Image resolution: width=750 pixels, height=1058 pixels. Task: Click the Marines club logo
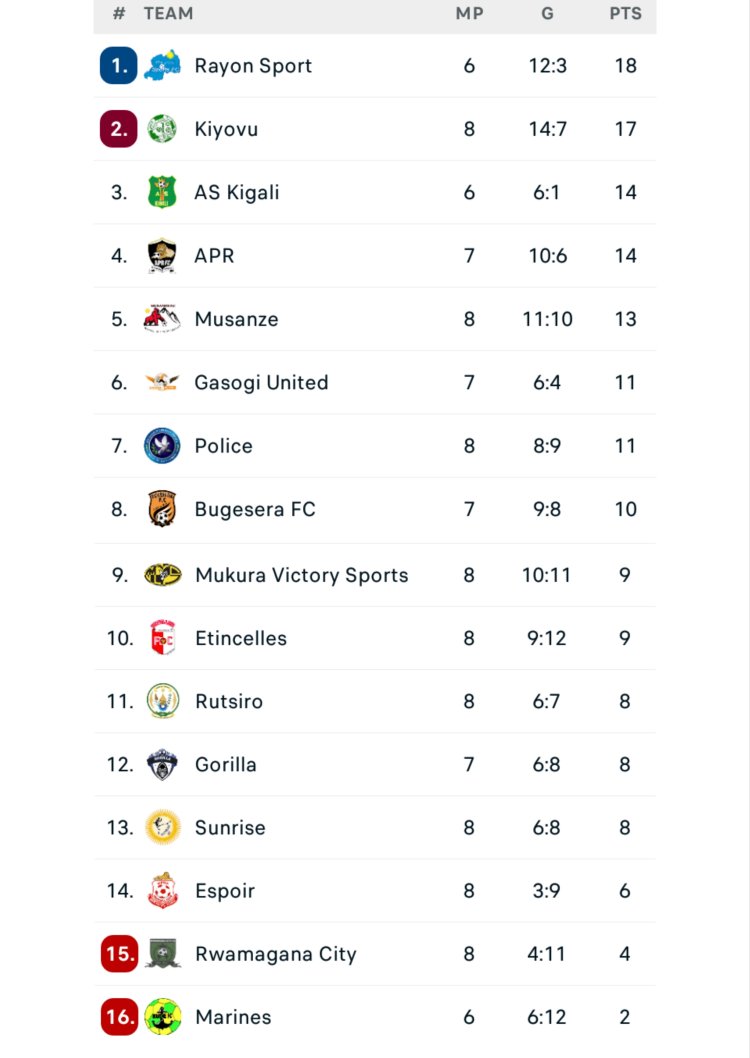click(162, 1017)
